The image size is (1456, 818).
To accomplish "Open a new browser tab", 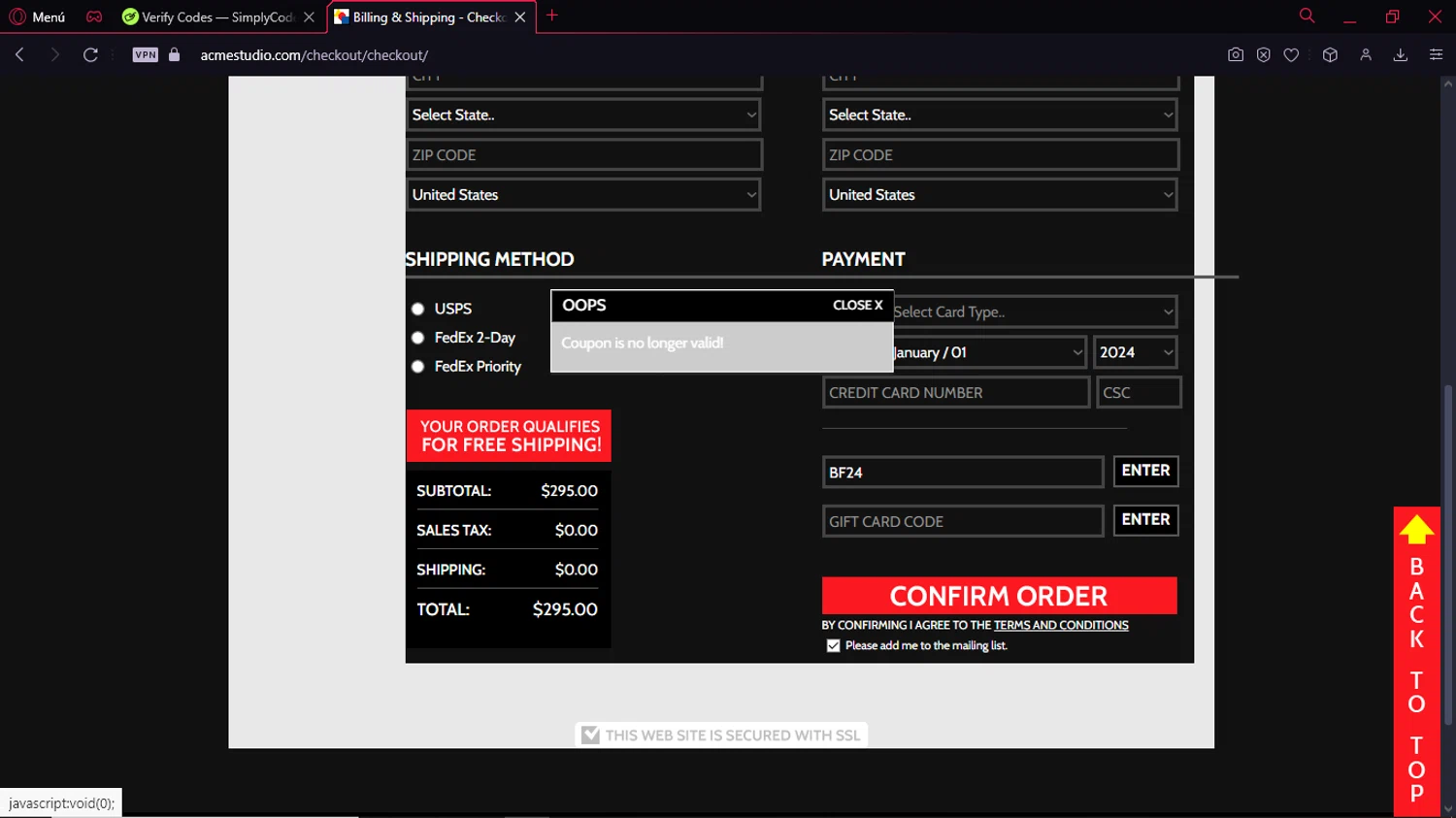I will point(552,16).
